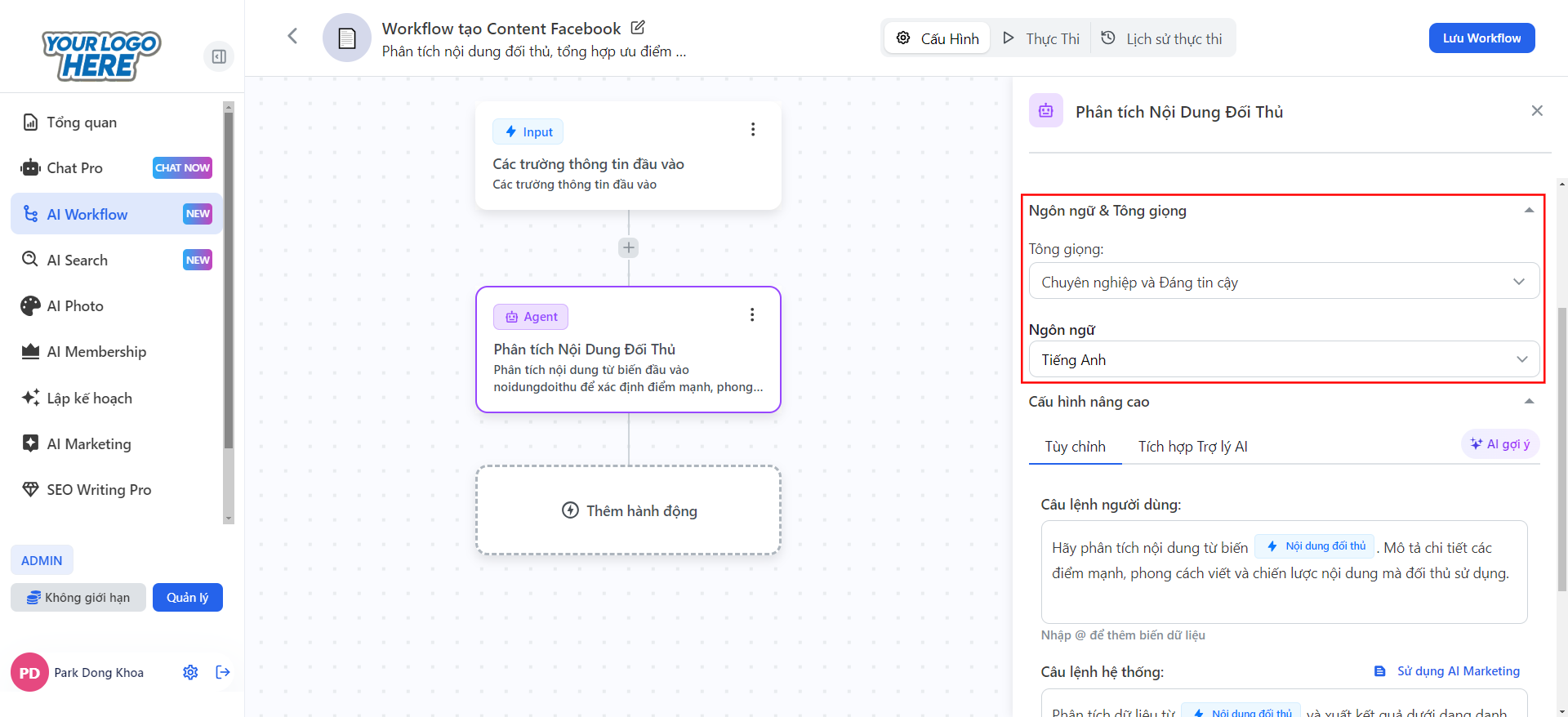Screen dimensions: 1568x717
Task: Collapse Cấu hình nâng cao section
Action: point(1528,401)
